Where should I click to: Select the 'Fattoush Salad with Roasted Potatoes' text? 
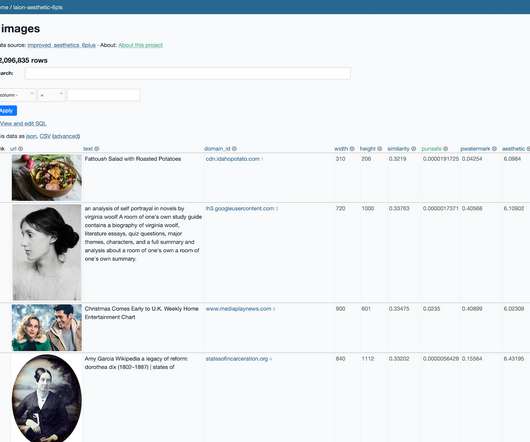click(x=133, y=159)
